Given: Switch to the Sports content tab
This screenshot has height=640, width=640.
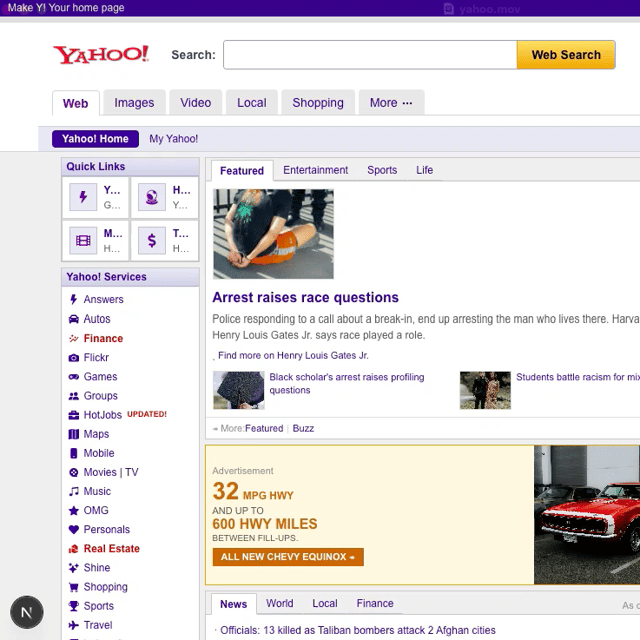Looking at the screenshot, I should 382,170.
